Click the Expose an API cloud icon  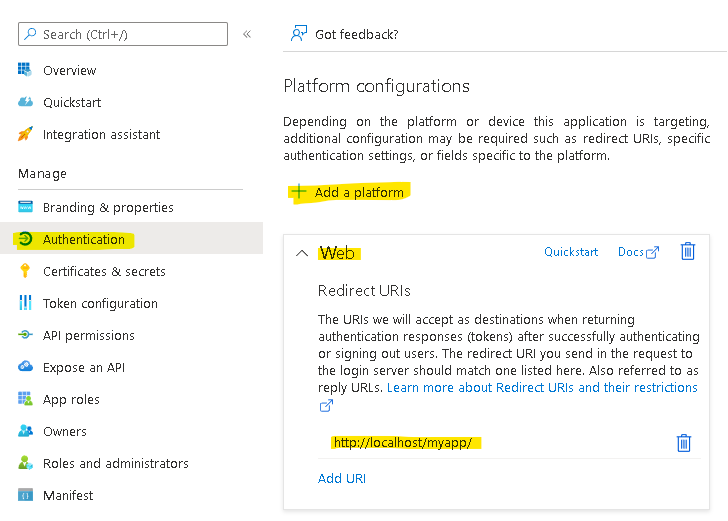pyautogui.click(x=25, y=367)
